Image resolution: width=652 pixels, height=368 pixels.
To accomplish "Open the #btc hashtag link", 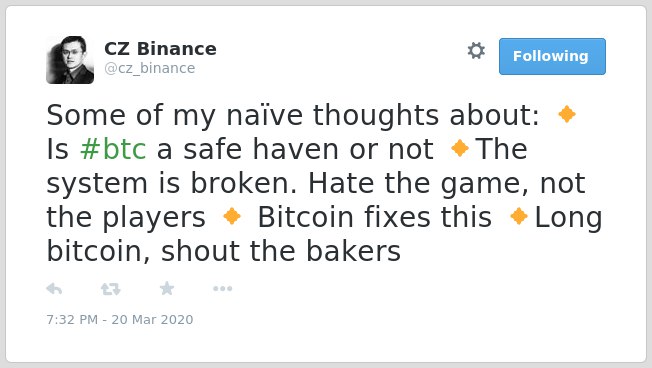I will [113, 149].
